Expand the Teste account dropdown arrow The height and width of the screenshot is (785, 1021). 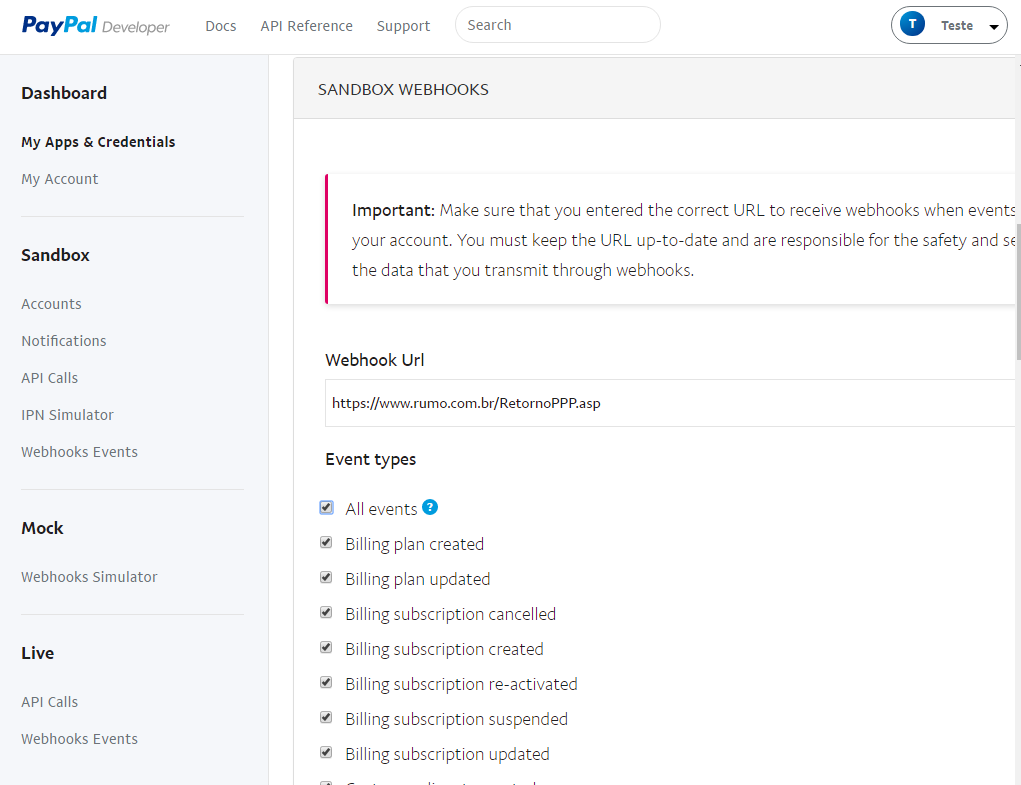[994, 27]
